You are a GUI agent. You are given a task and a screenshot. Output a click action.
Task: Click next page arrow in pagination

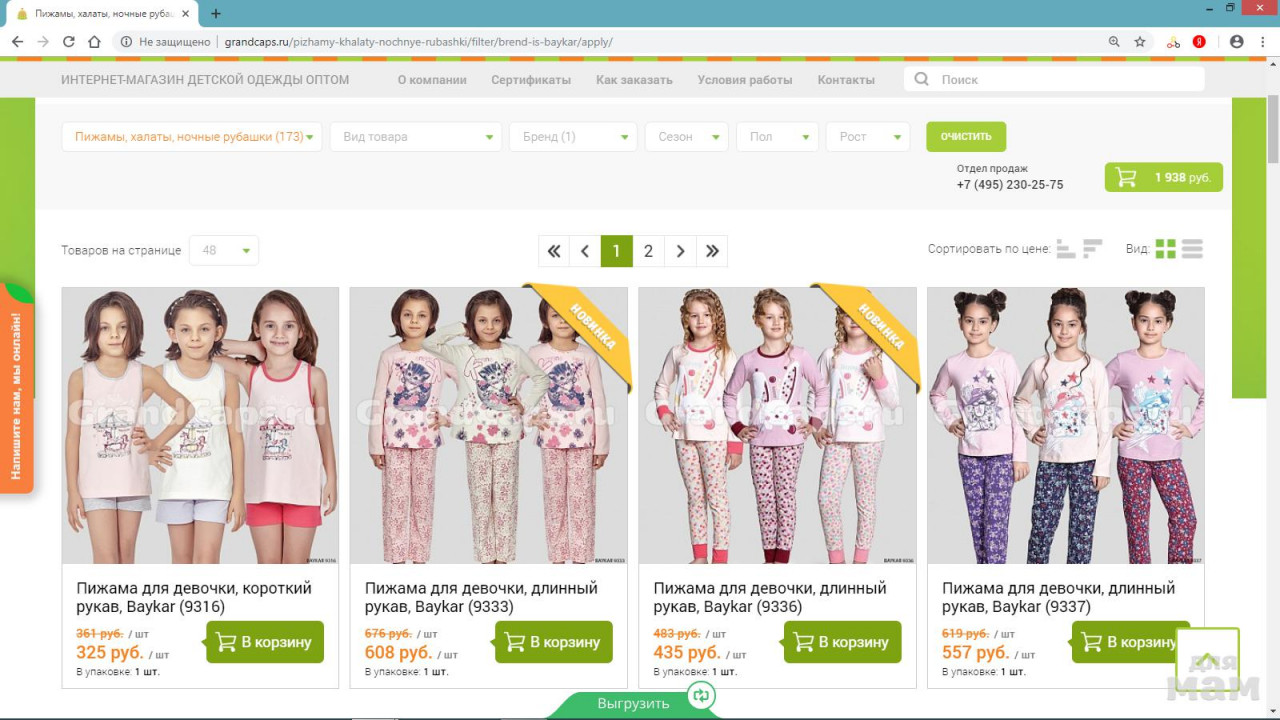tap(680, 251)
